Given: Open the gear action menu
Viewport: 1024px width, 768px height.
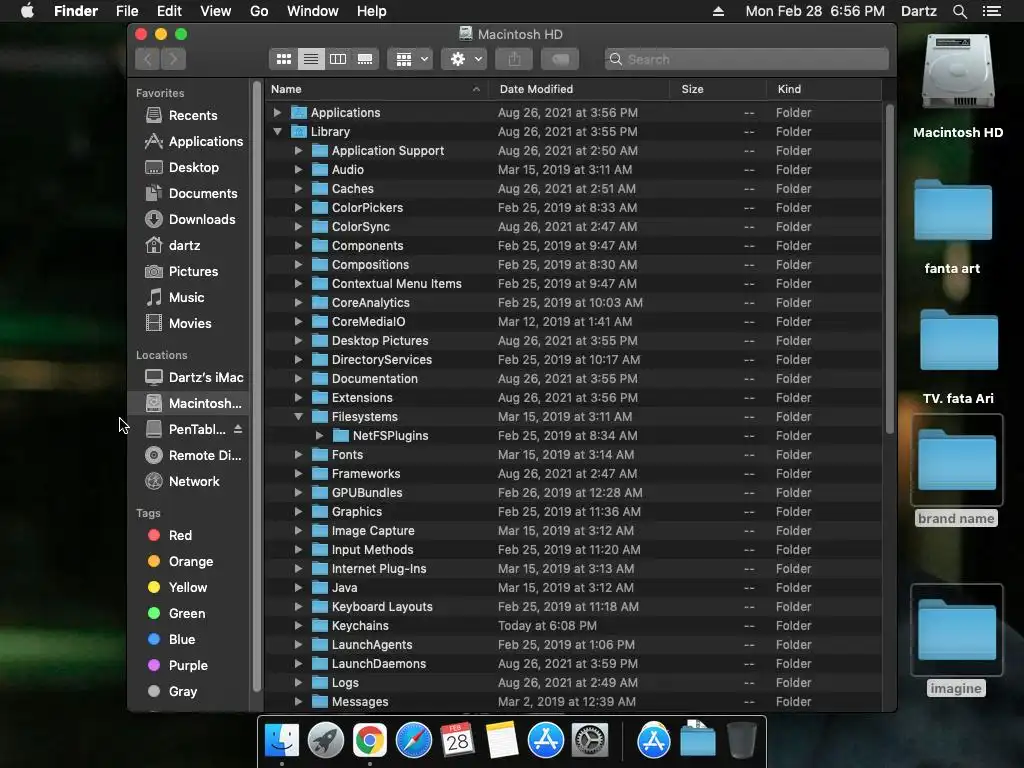Looking at the screenshot, I should click(x=464, y=59).
